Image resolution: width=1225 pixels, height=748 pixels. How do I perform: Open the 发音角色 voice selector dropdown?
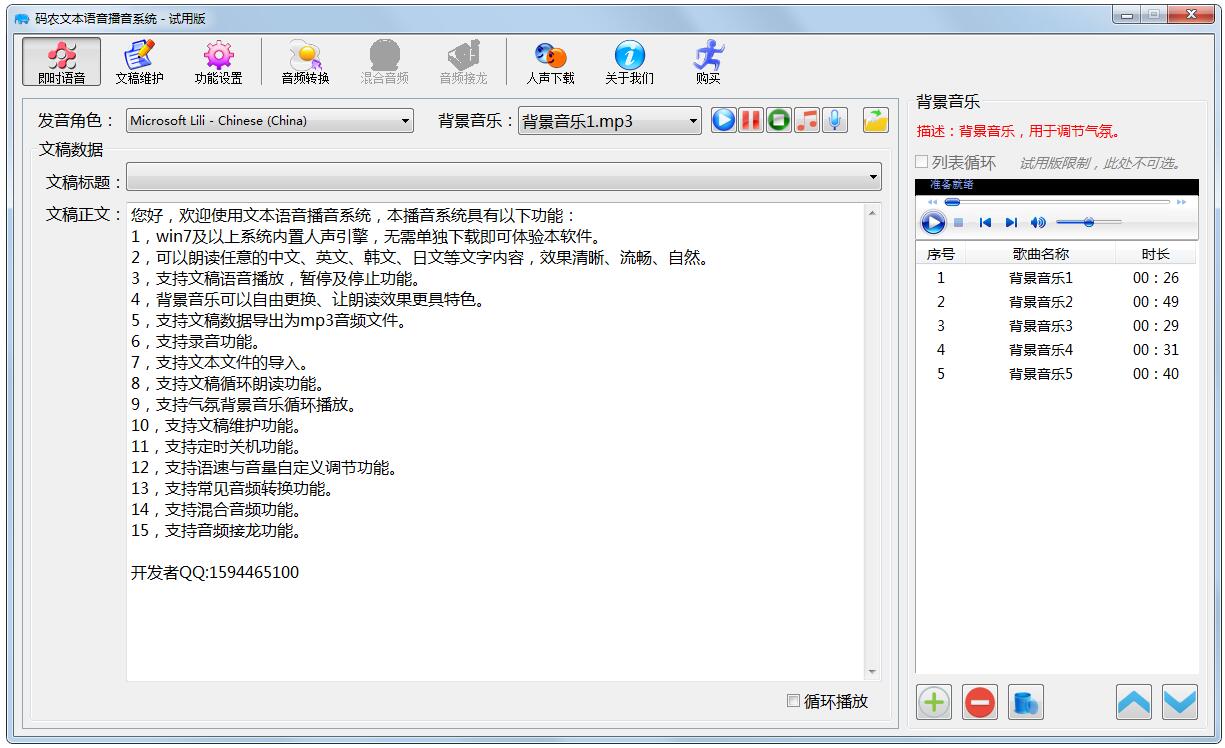(407, 120)
